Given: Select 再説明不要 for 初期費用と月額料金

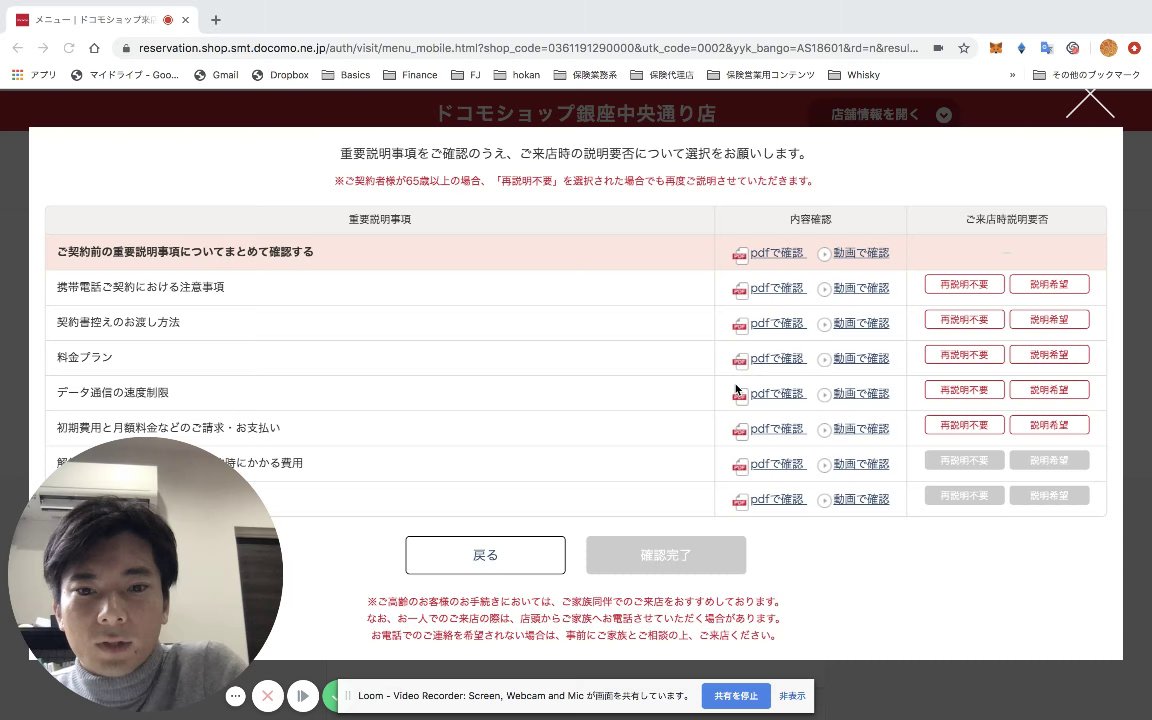Looking at the screenshot, I should [x=964, y=425].
